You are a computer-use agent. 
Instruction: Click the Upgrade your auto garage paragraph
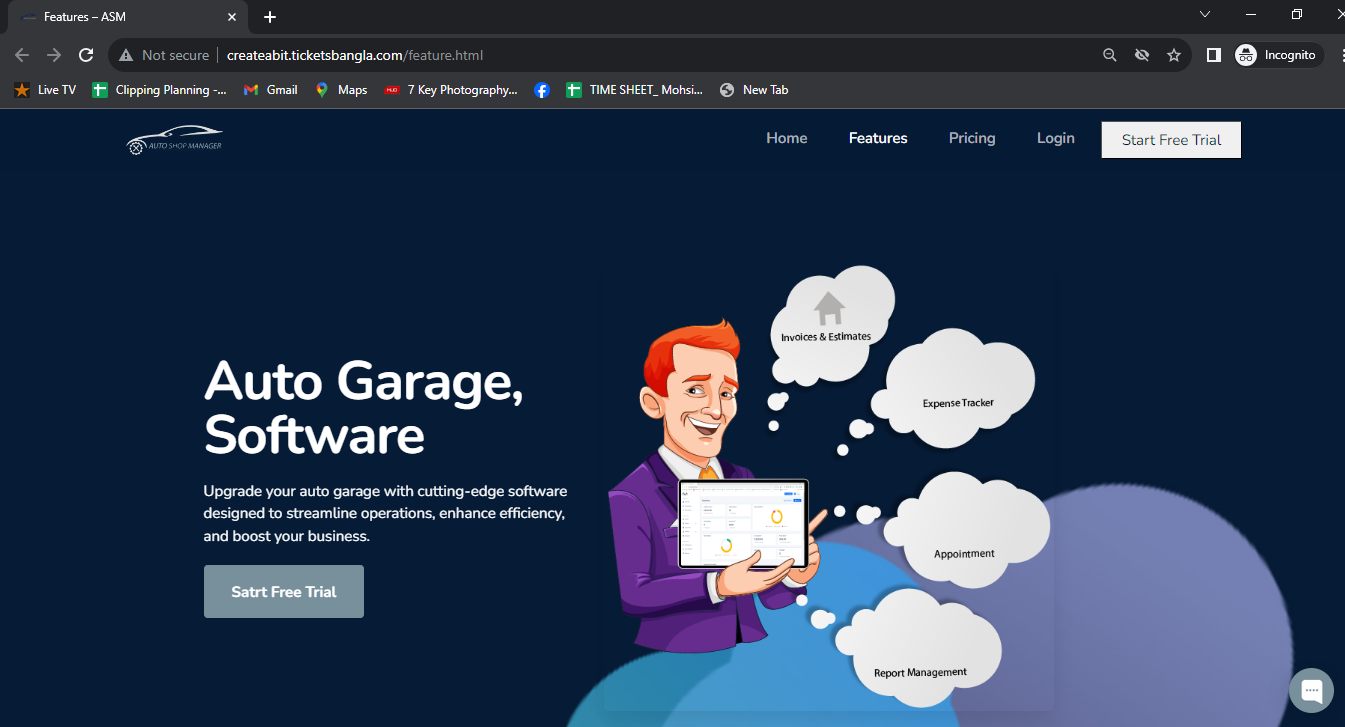(385, 514)
